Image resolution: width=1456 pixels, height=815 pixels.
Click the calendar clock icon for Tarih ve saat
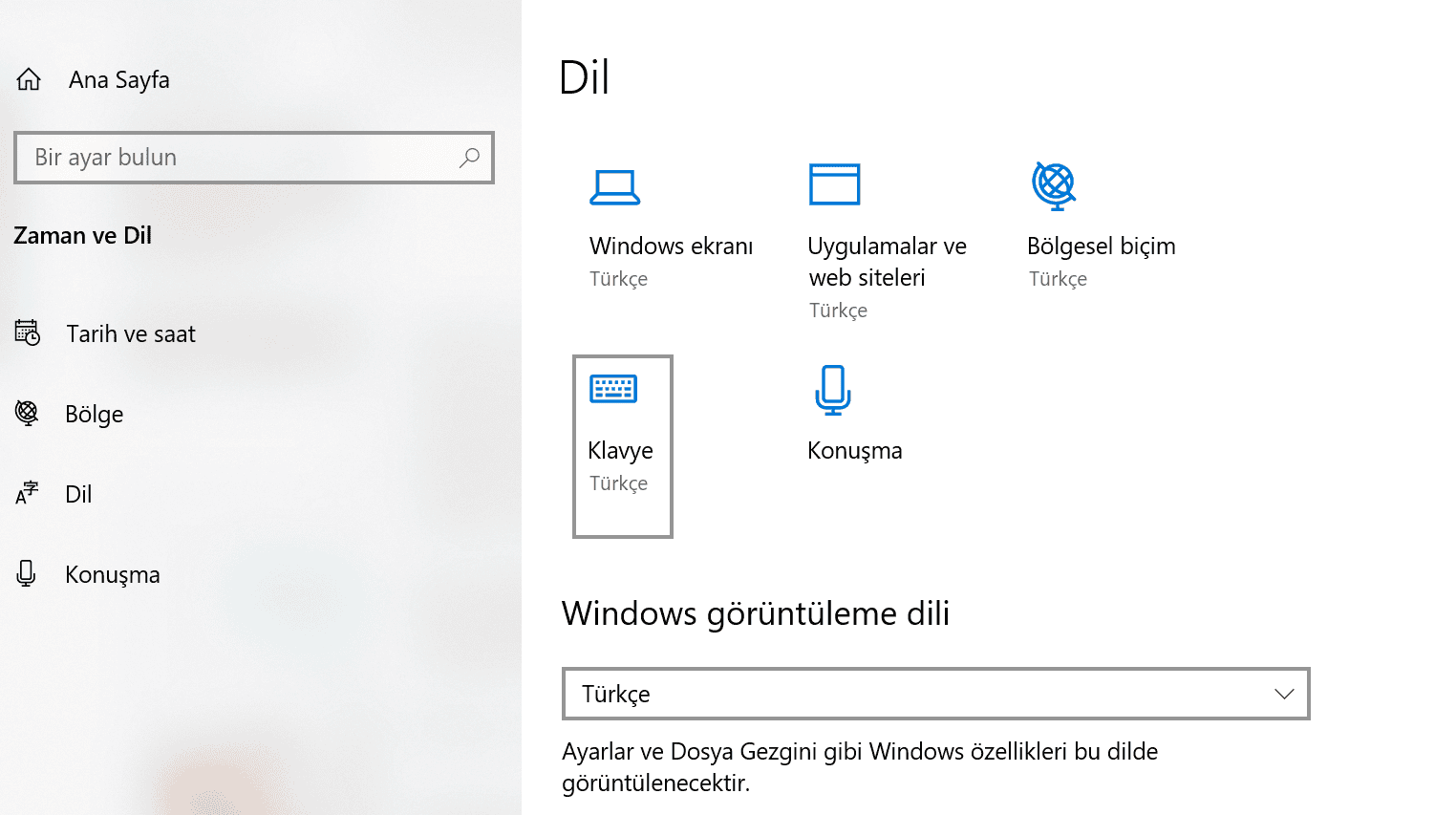click(x=28, y=332)
